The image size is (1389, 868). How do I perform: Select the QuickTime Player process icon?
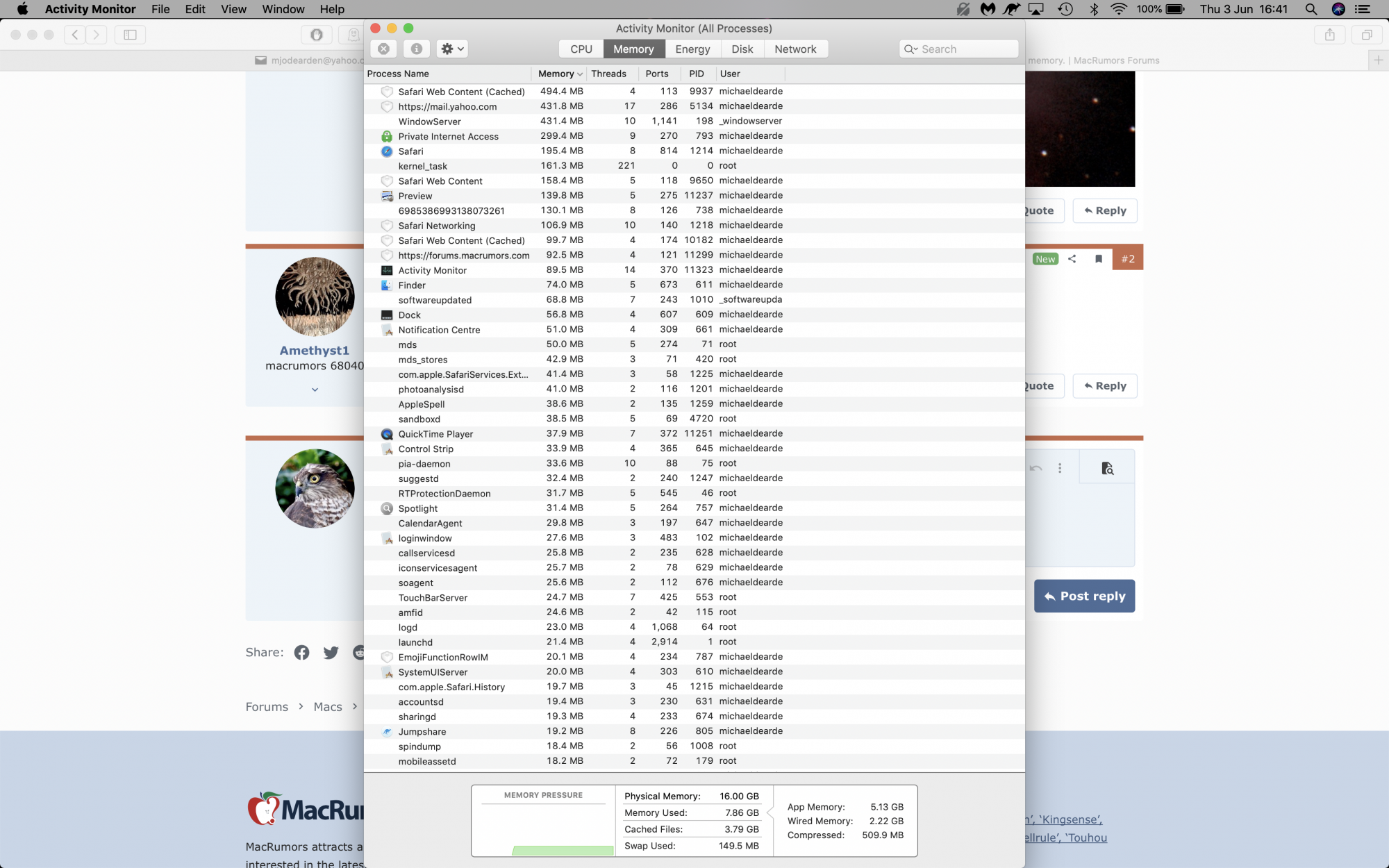(387, 434)
